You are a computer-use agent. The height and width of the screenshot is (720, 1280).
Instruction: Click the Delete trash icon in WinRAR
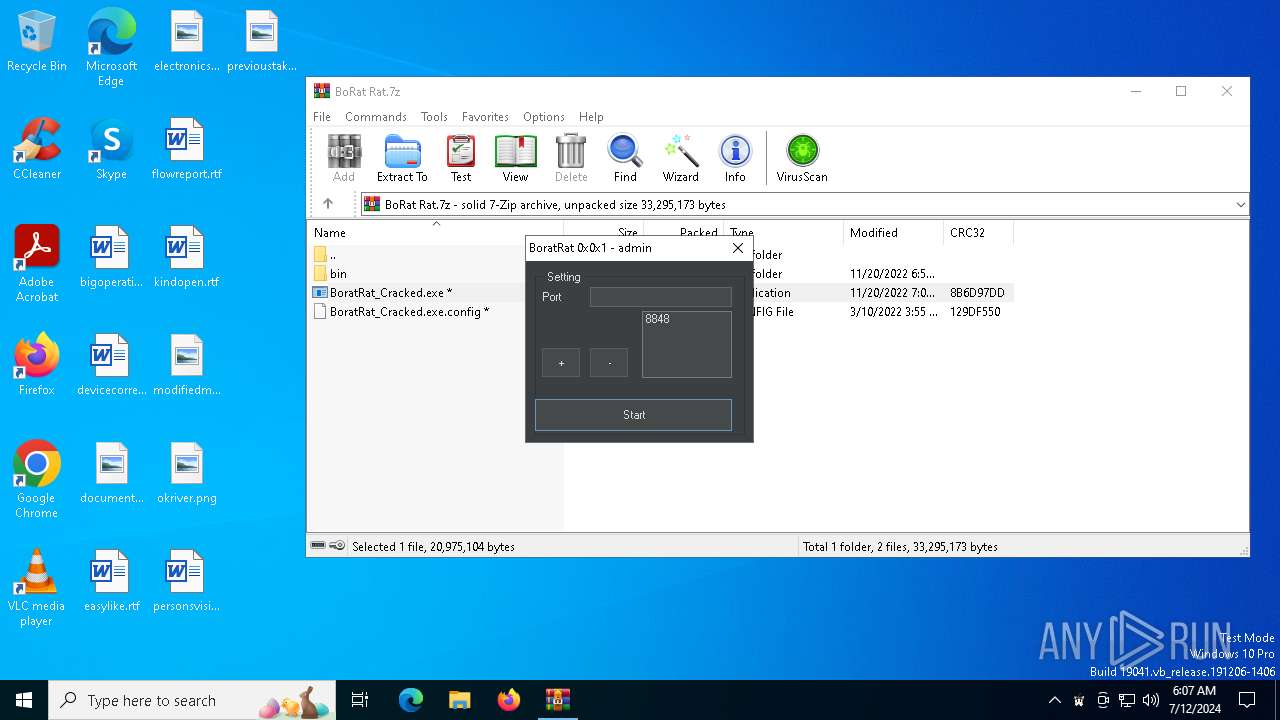(x=571, y=158)
